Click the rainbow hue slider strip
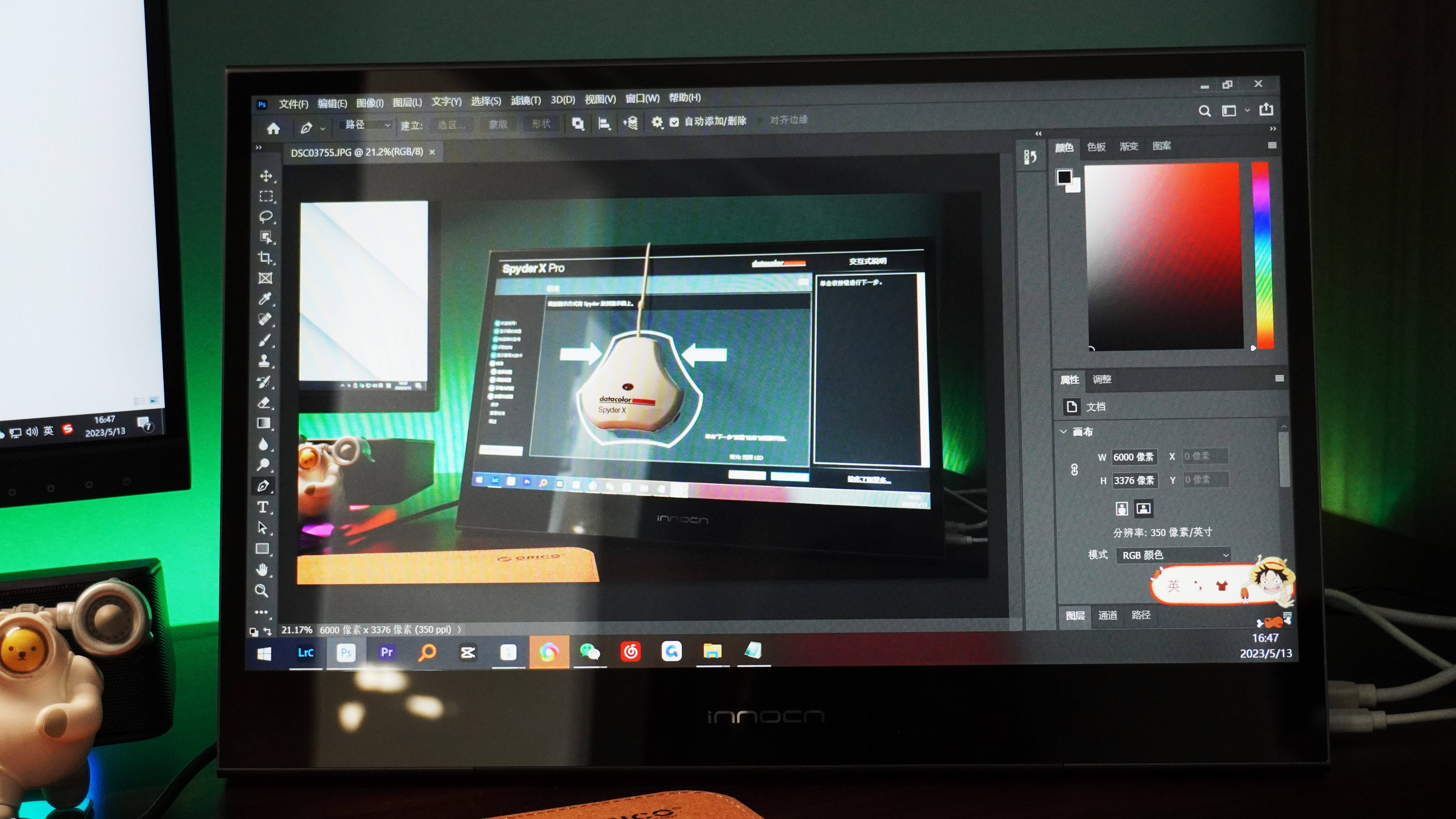The width and height of the screenshot is (1456, 819). [x=1263, y=255]
